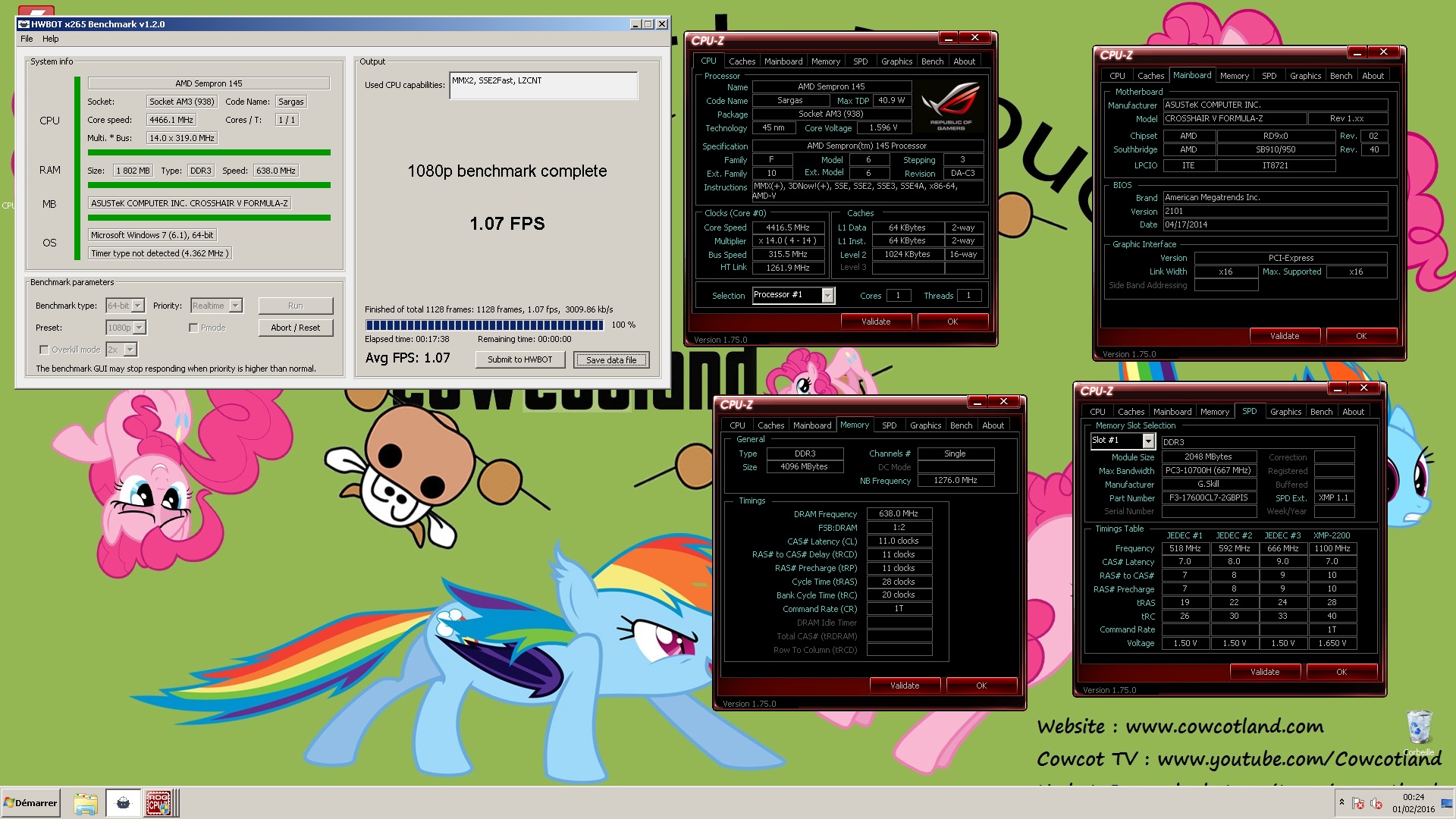Screen dimensions: 1456x819
Task: Click the Abort / Reset button
Action: pos(295,328)
